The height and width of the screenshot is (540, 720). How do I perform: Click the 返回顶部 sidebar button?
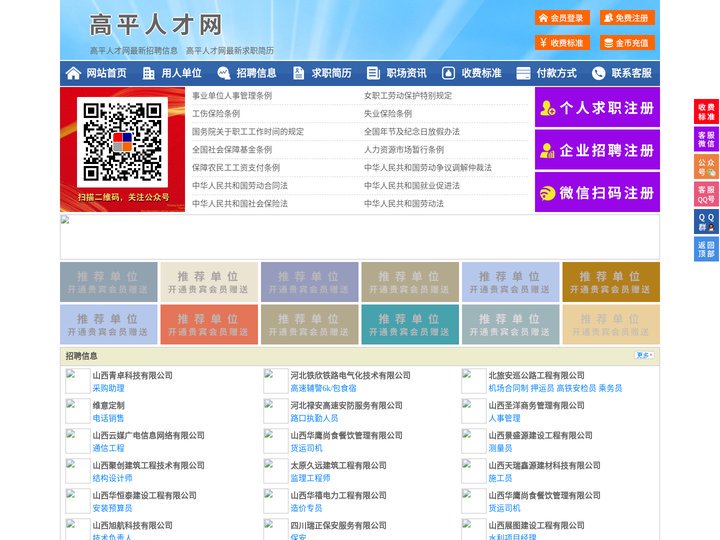pos(706,249)
